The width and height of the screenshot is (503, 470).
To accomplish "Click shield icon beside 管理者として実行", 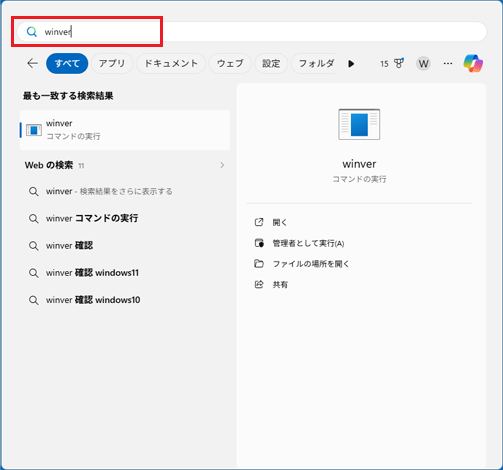I will point(259,243).
